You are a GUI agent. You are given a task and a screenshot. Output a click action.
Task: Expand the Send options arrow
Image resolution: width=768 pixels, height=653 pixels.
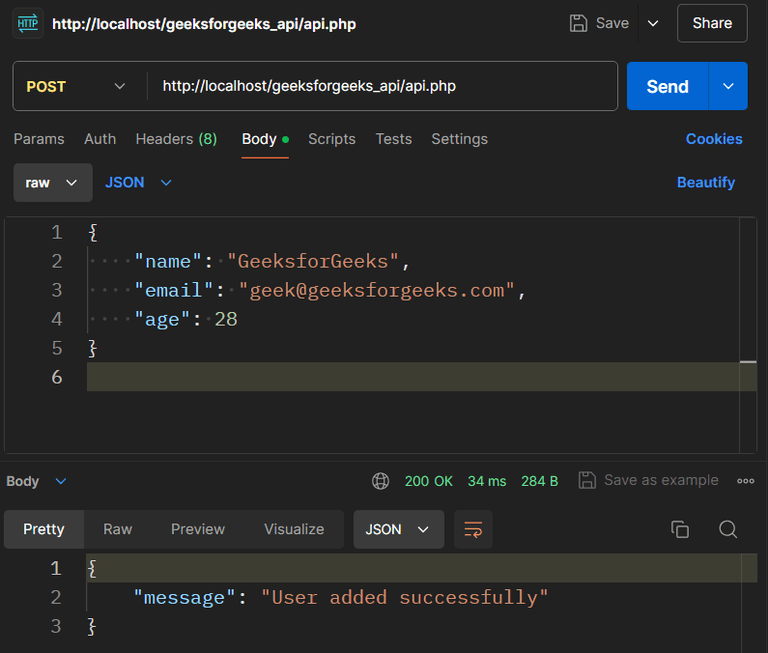click(728, 86)
